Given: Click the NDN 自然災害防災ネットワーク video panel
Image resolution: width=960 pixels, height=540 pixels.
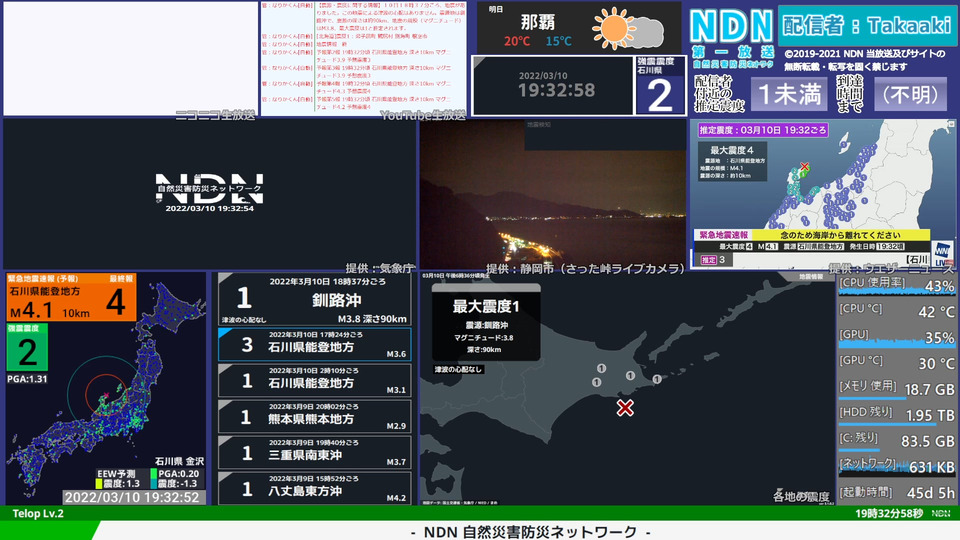Looking at the screenshot, I should point(209,194).
